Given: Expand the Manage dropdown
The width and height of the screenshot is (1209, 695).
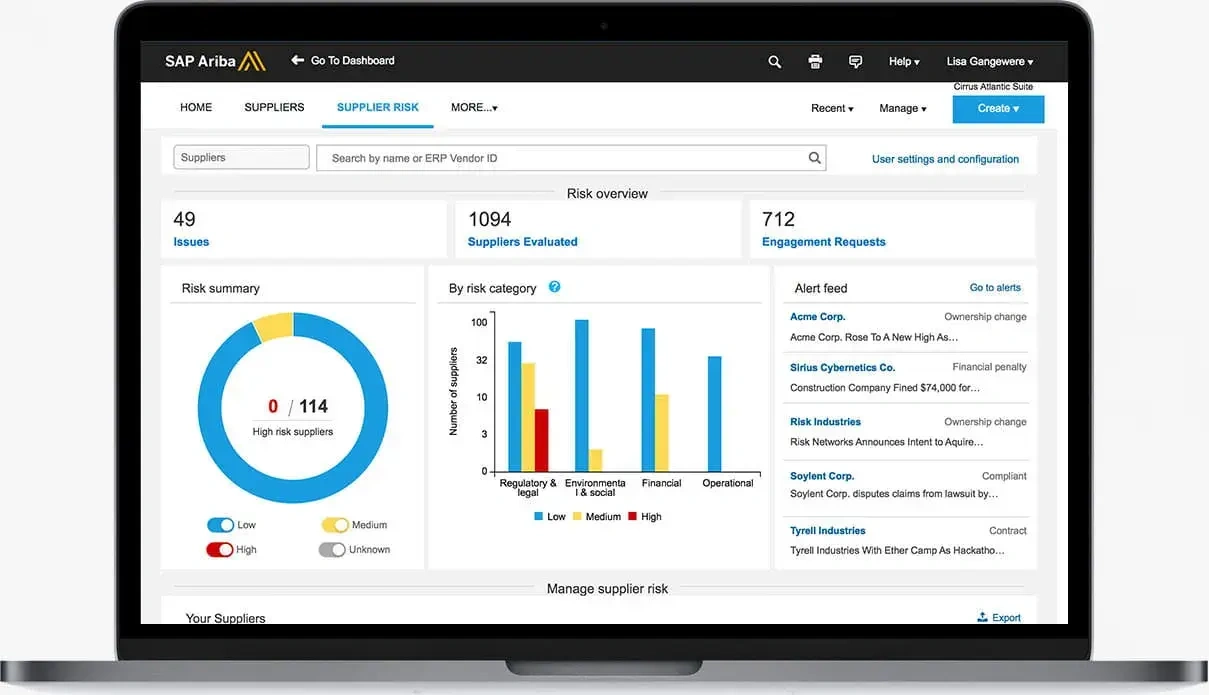Looking at the screenshot, I should pos(902,108).
